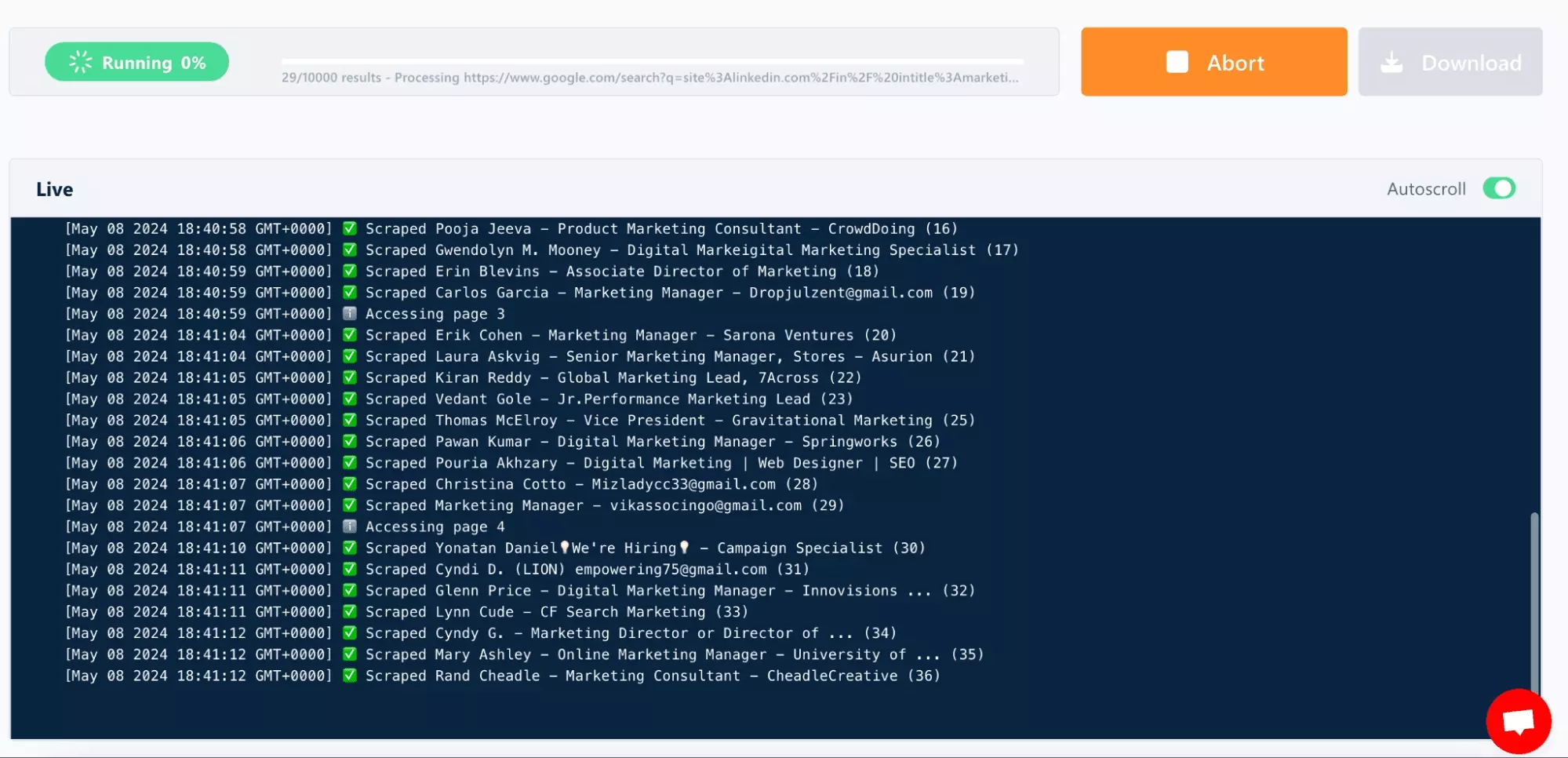Click the info icon beside "Accessing page 3"
1568x758 pixels.
click(x=349, y=313)
